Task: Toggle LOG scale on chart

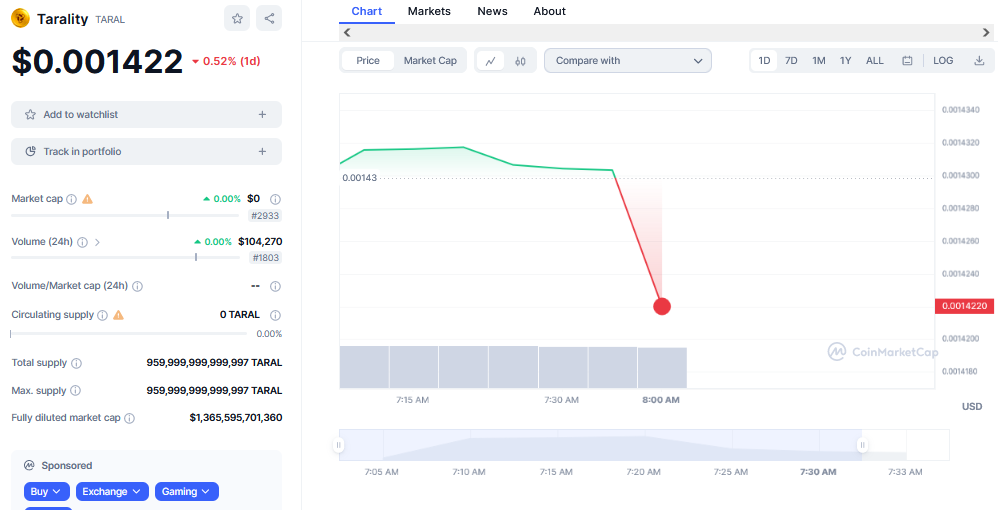Action: coord(943,60)
